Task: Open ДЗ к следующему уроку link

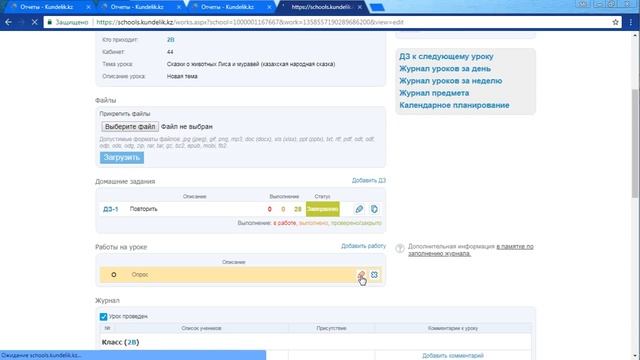Action: [x=446, y=56]
